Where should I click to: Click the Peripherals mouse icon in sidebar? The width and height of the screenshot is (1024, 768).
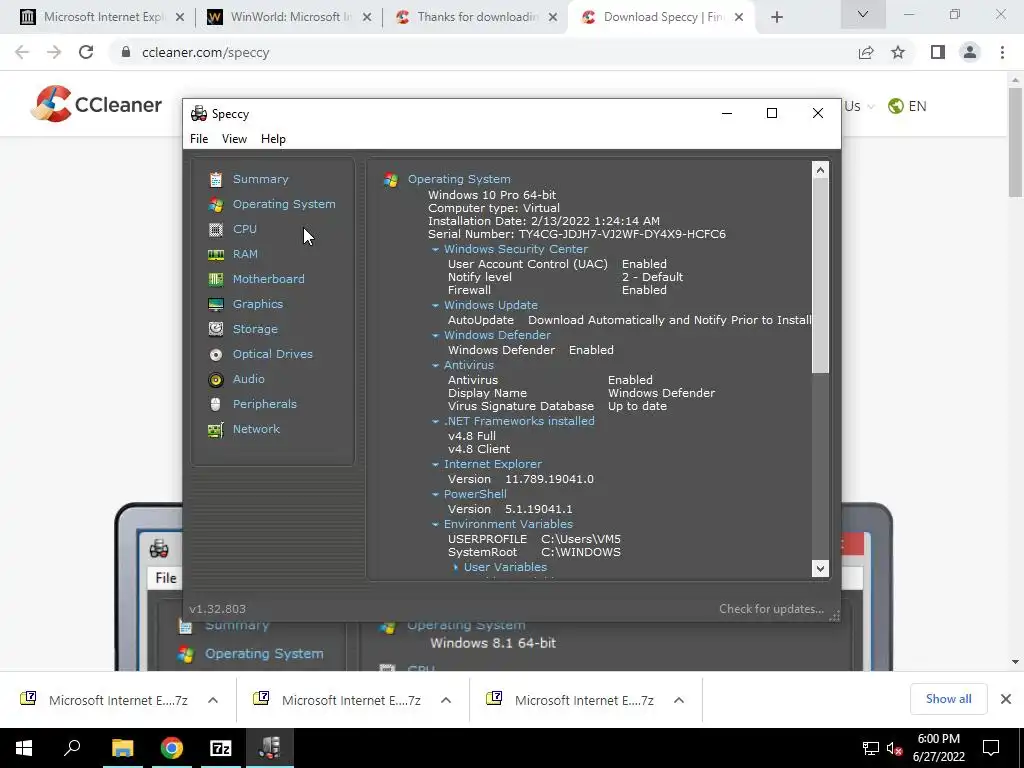(x=216, y=404)
